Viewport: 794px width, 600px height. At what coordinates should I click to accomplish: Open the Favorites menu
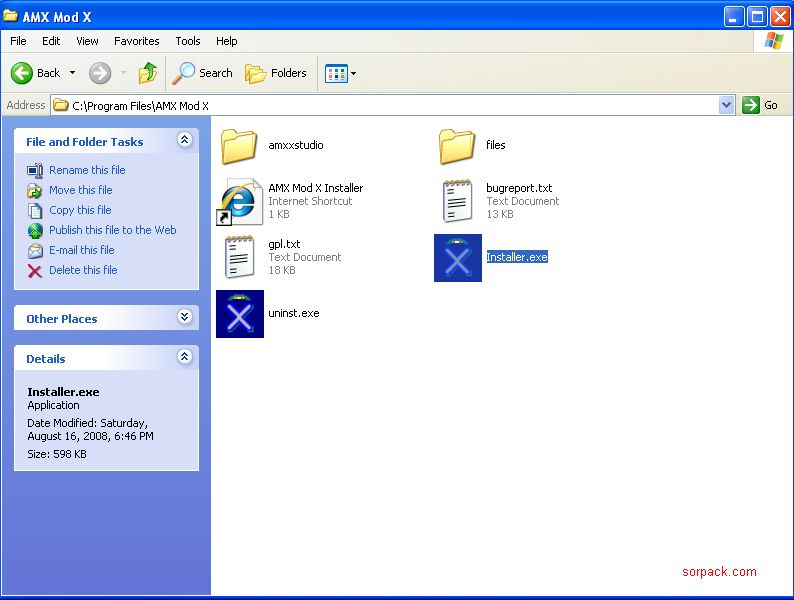coord(136,41)
